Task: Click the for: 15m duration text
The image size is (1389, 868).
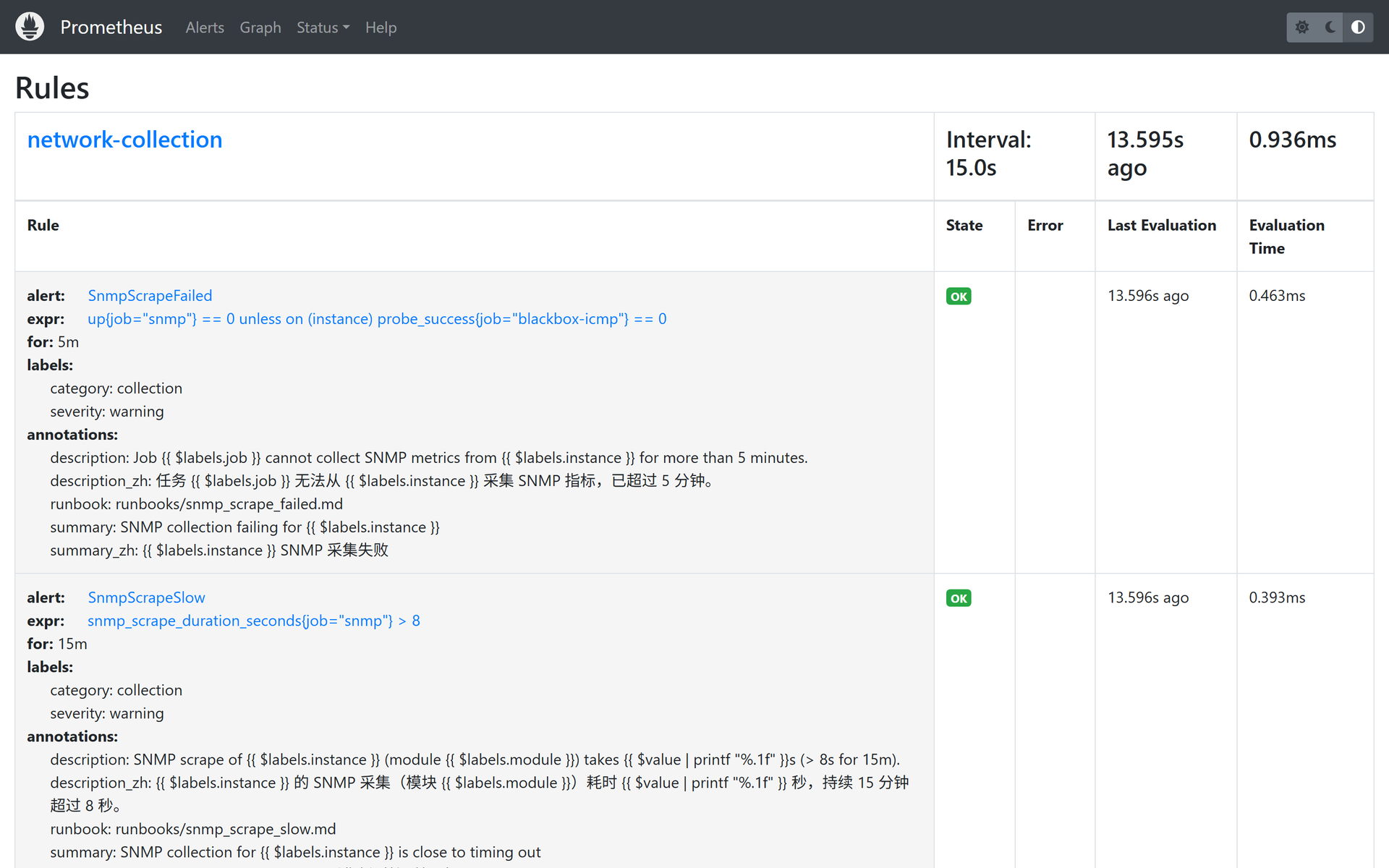Action: (x=57, y=644)
